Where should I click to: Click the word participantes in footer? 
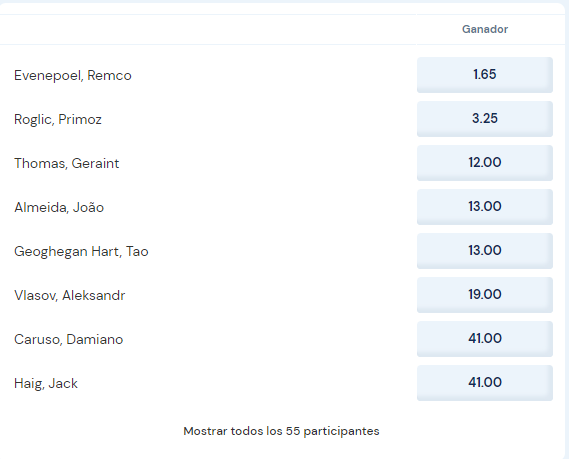341,431
